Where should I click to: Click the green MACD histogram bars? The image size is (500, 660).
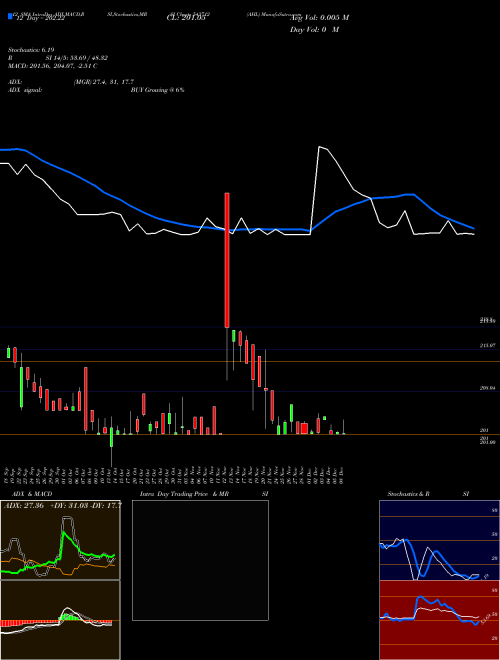pyautogui.click(x=69, y=617)
